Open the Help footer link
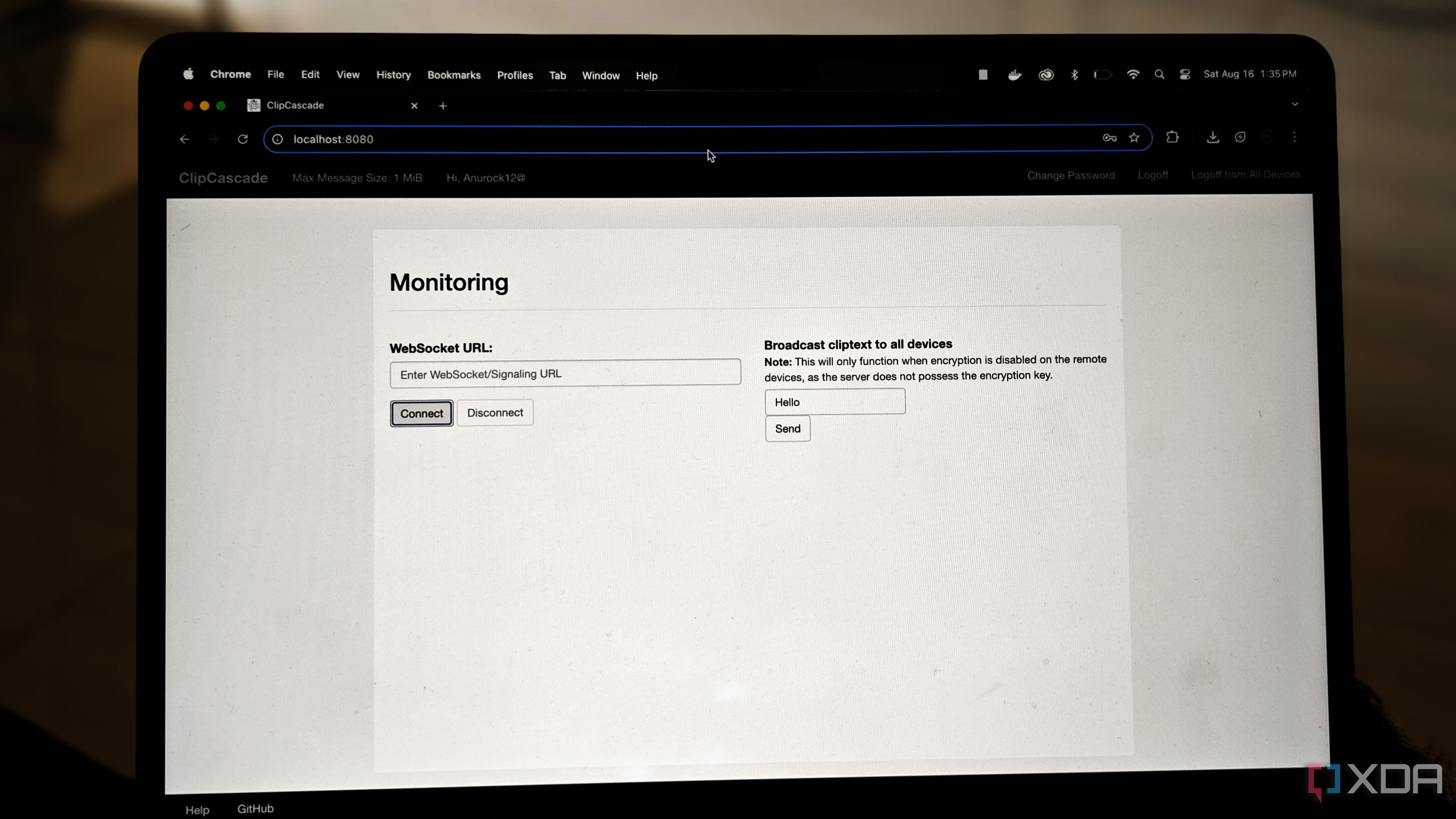 pos(197,810)
